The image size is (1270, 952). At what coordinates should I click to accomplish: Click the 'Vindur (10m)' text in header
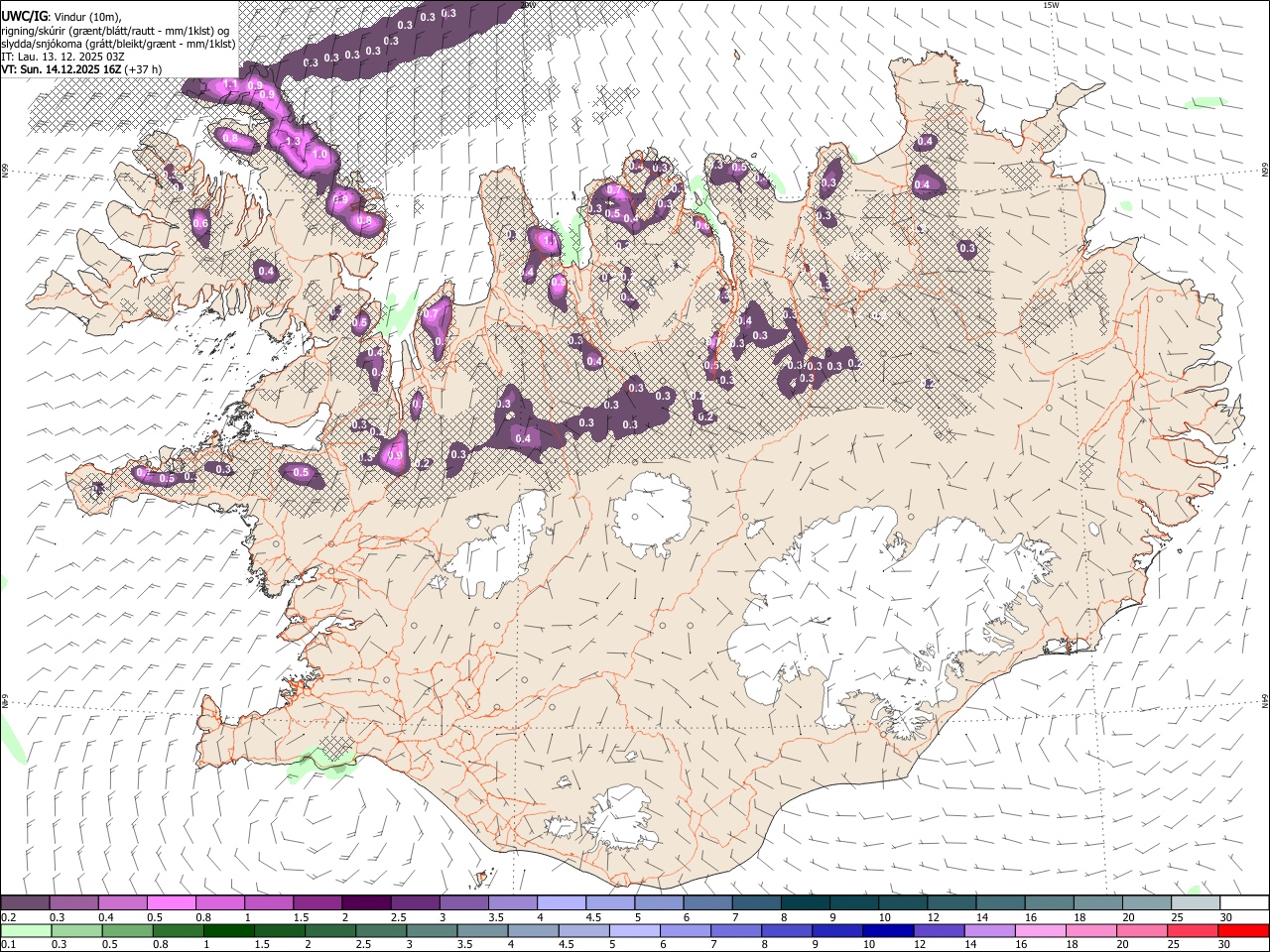pos(85,17)
